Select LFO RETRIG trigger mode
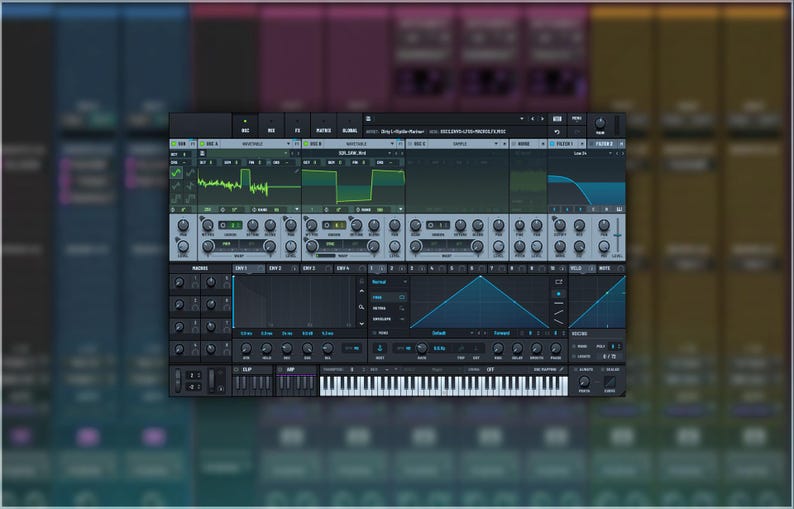 [388, 308]
